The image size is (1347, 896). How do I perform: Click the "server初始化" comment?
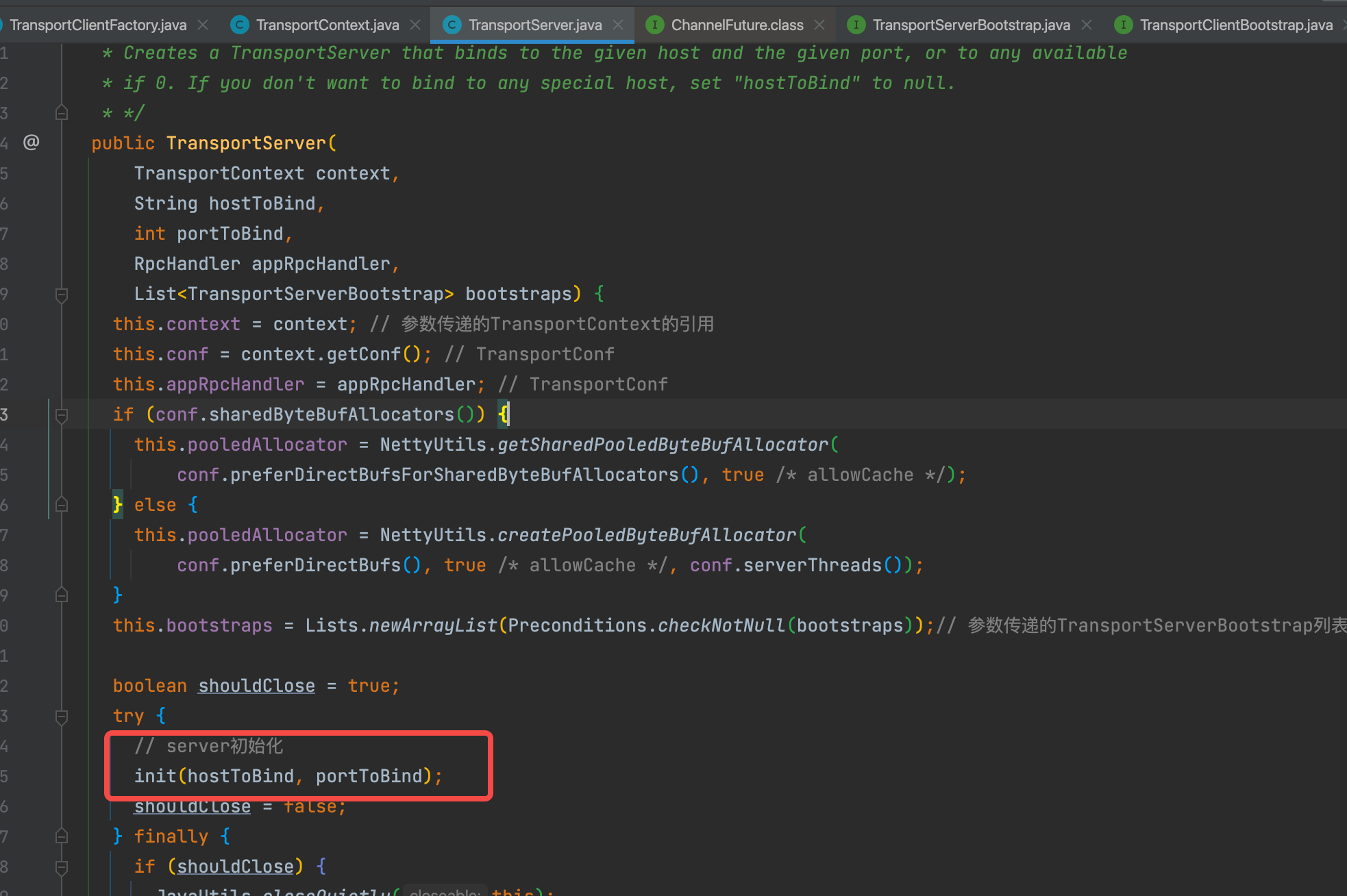(x=209, y=746)
